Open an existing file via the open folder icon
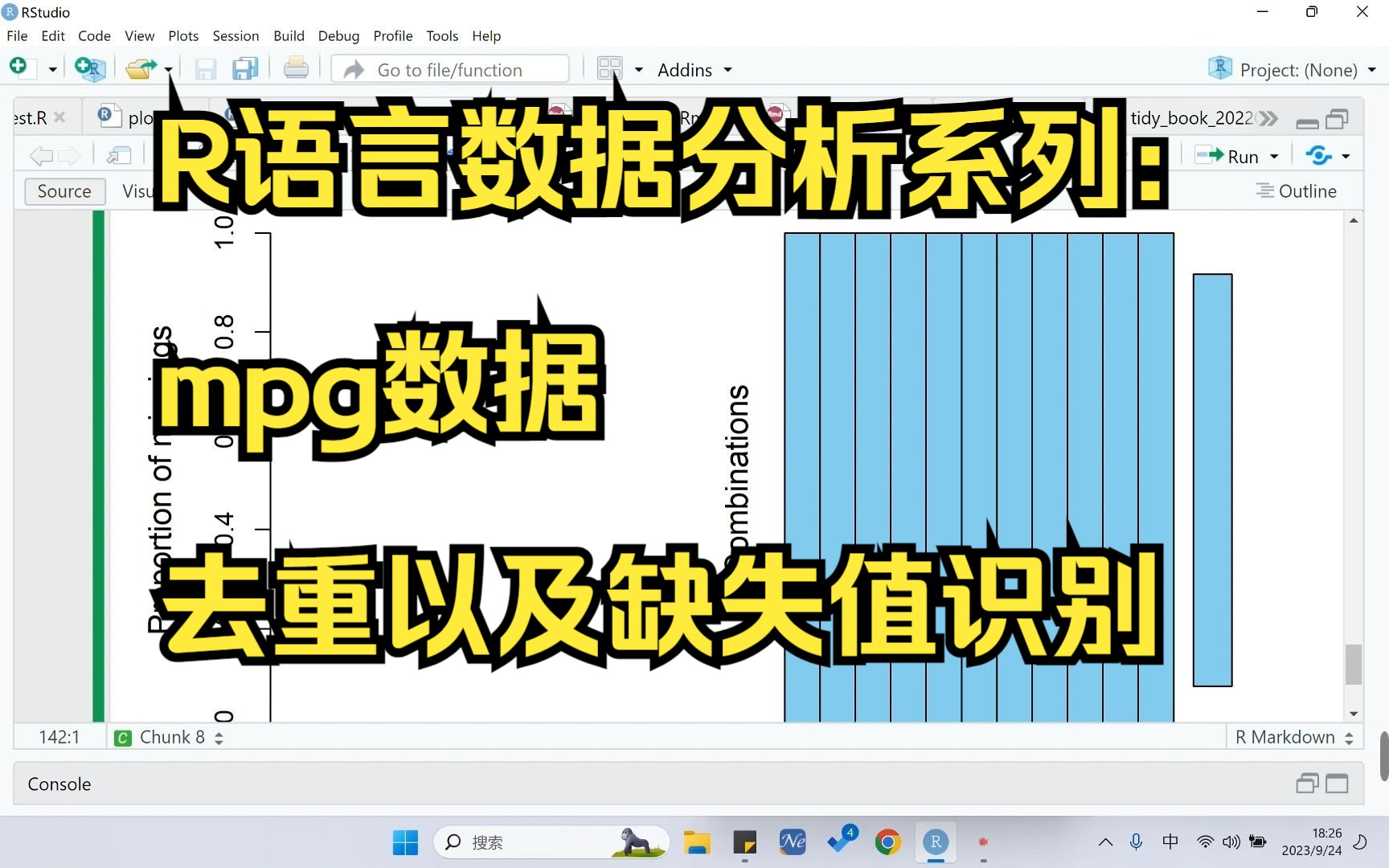1389x868 pixels. point(141,68)
